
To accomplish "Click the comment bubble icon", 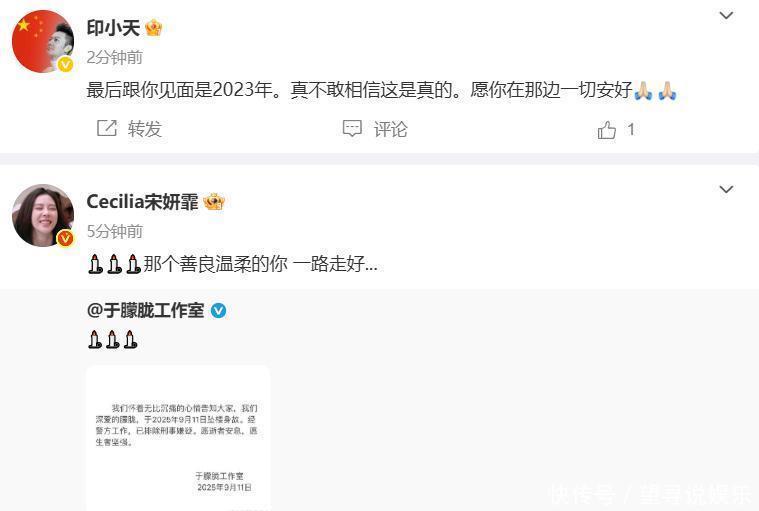I will (x=352, y=128).
